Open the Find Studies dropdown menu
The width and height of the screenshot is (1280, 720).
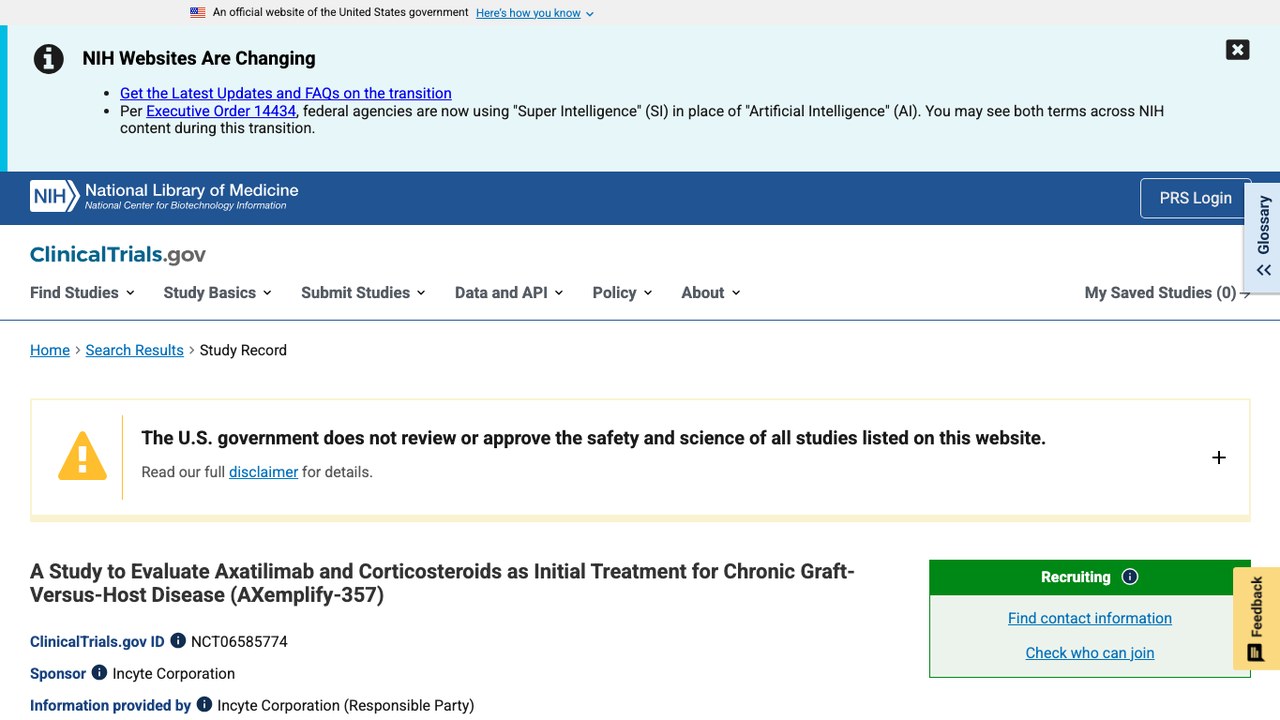point(82,293)
